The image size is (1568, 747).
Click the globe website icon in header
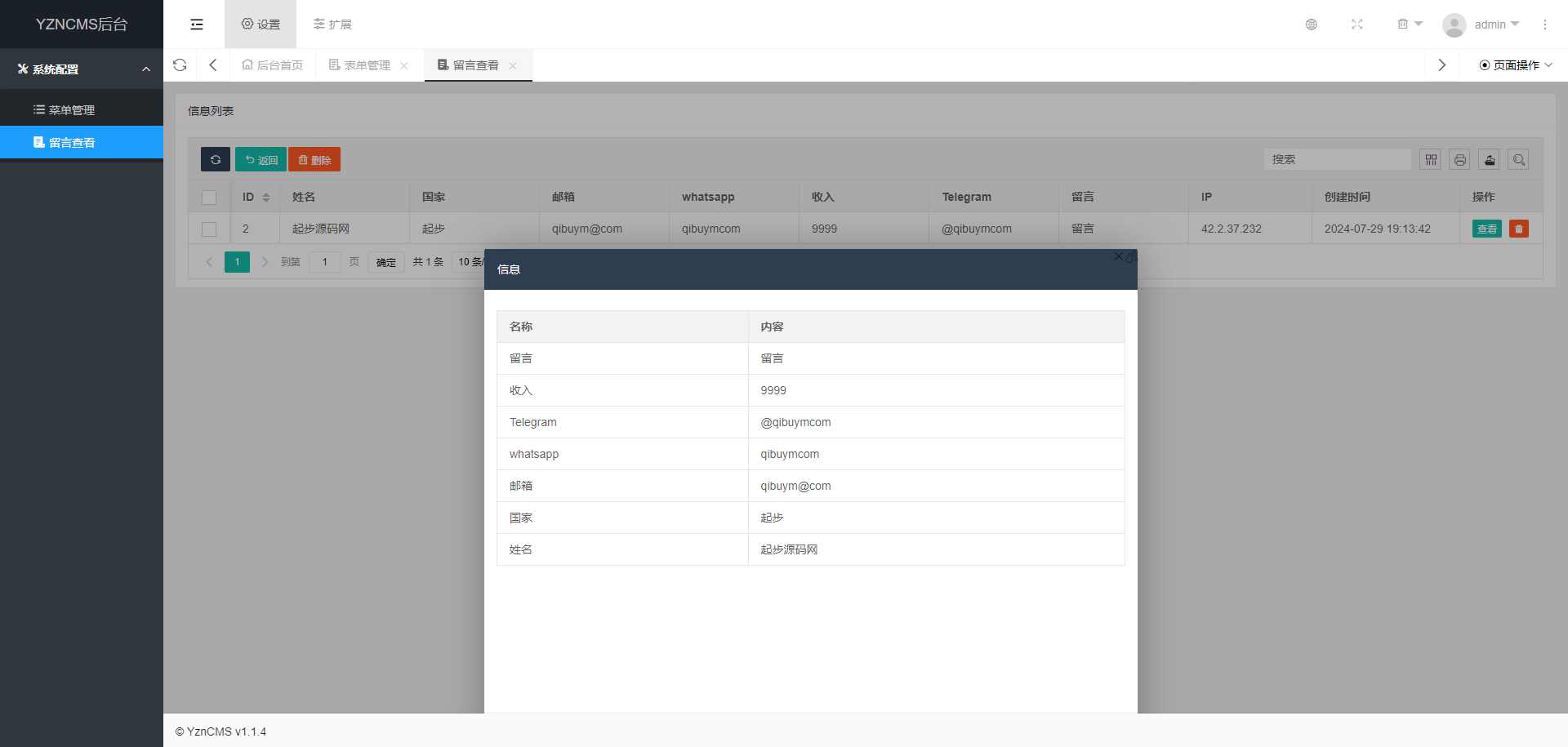pos(1312,24)
